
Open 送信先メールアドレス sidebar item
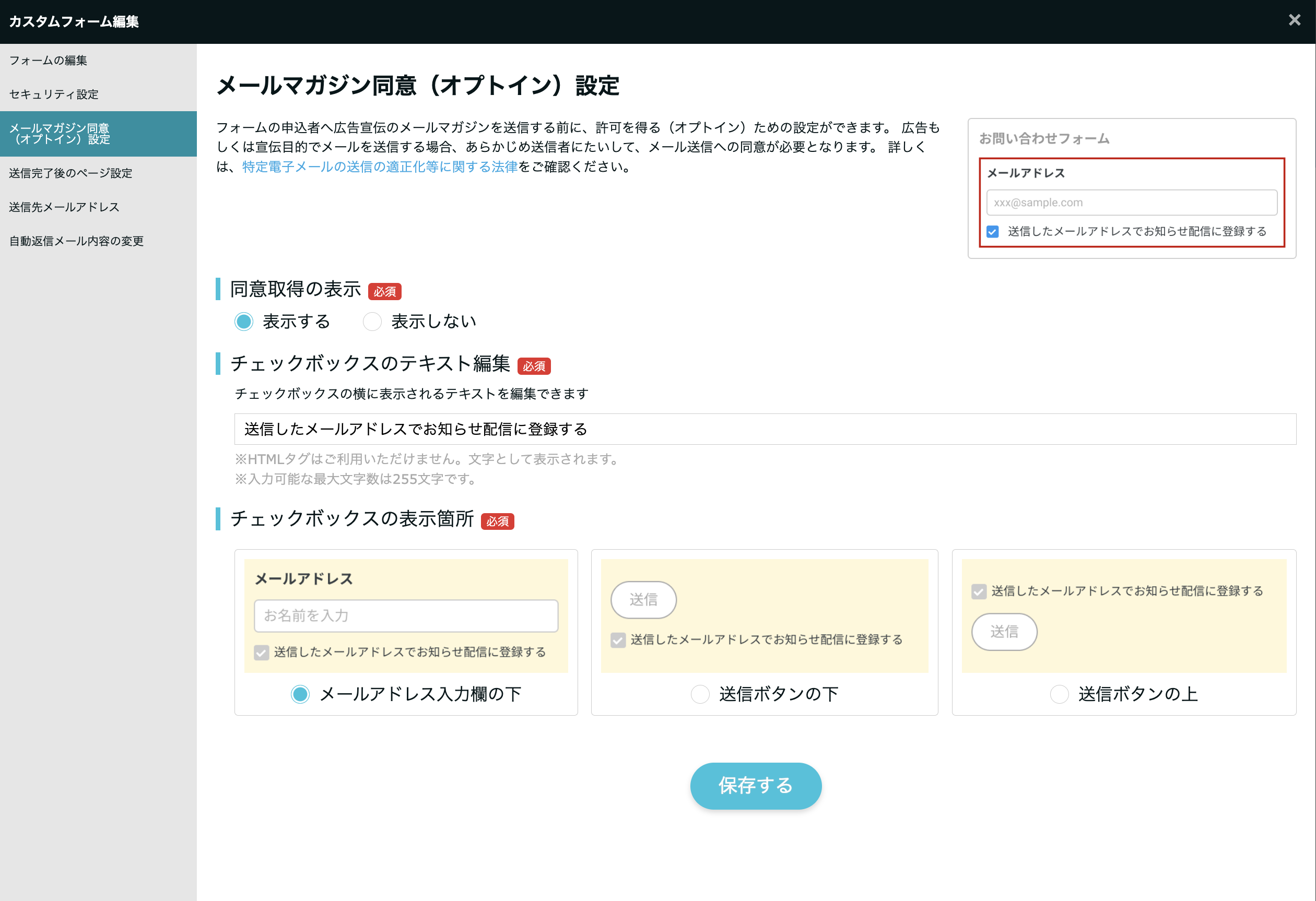[x=99, y=207]
